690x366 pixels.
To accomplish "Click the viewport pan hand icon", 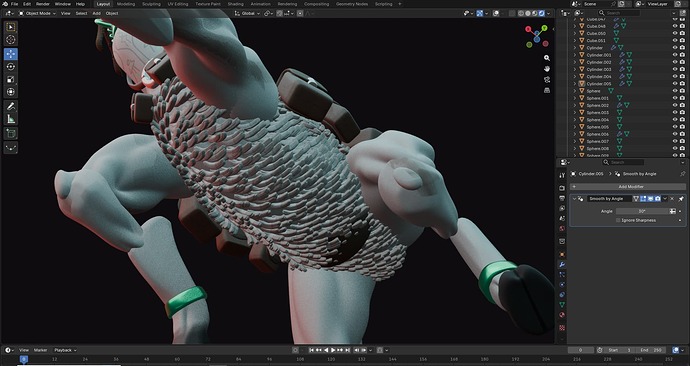I will (x=547, y=69).
